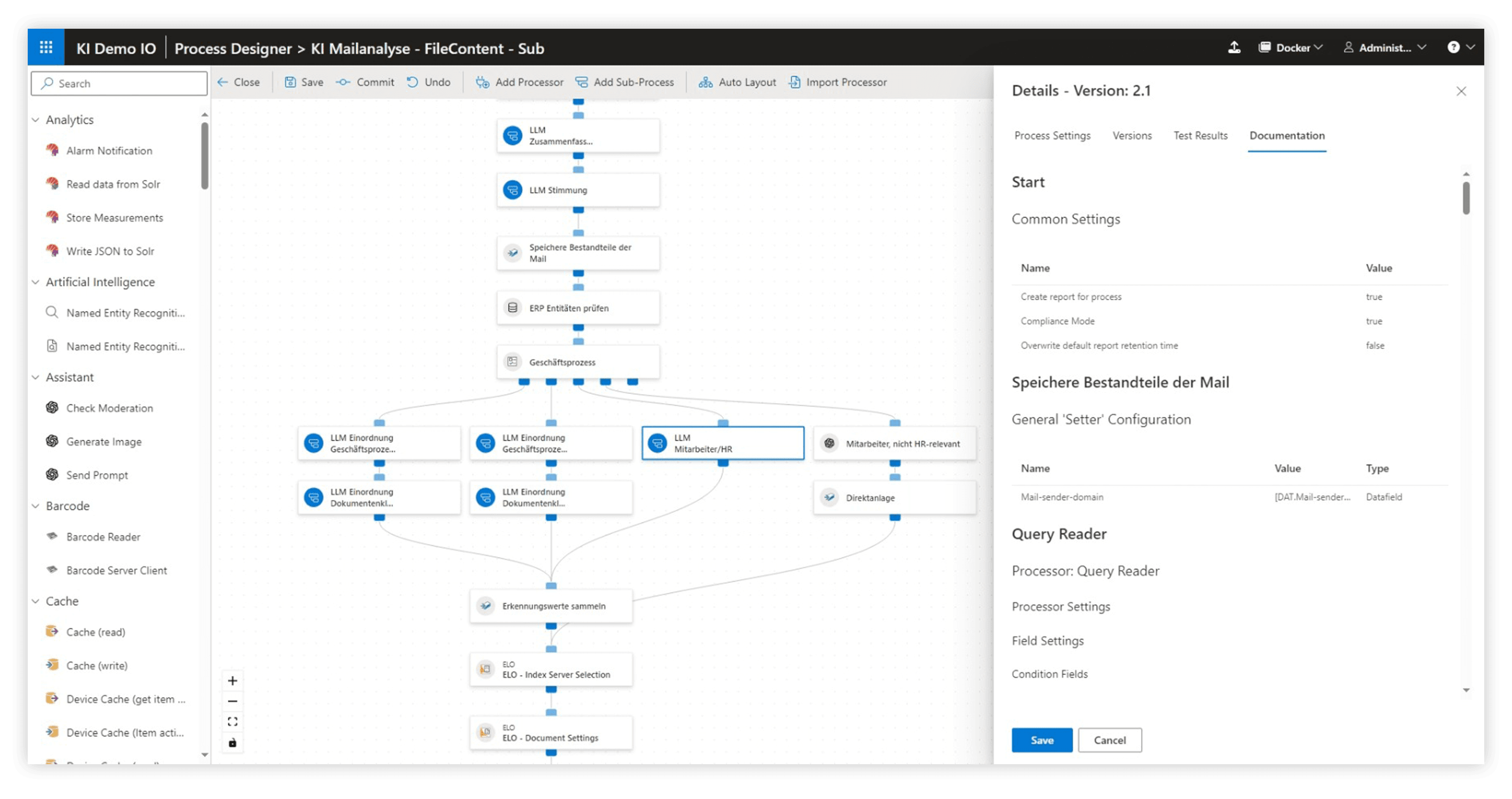This screenshot has height=799, width=1512.
Task: Click the zoom out minus icon
Action: 232,701
